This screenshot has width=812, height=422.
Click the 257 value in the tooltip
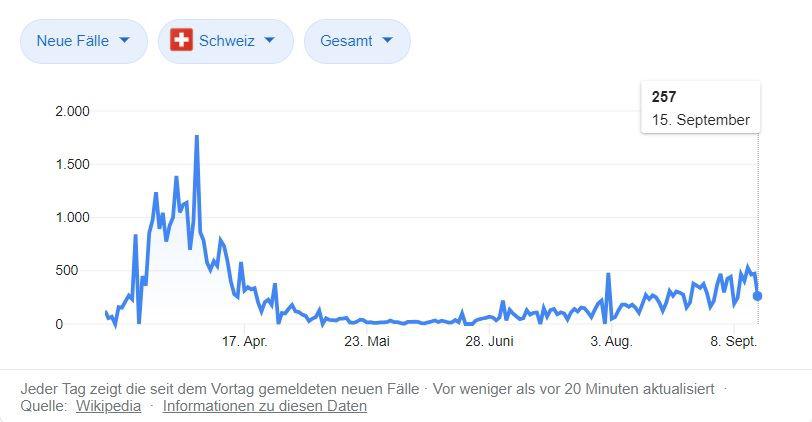click(664, 97)
